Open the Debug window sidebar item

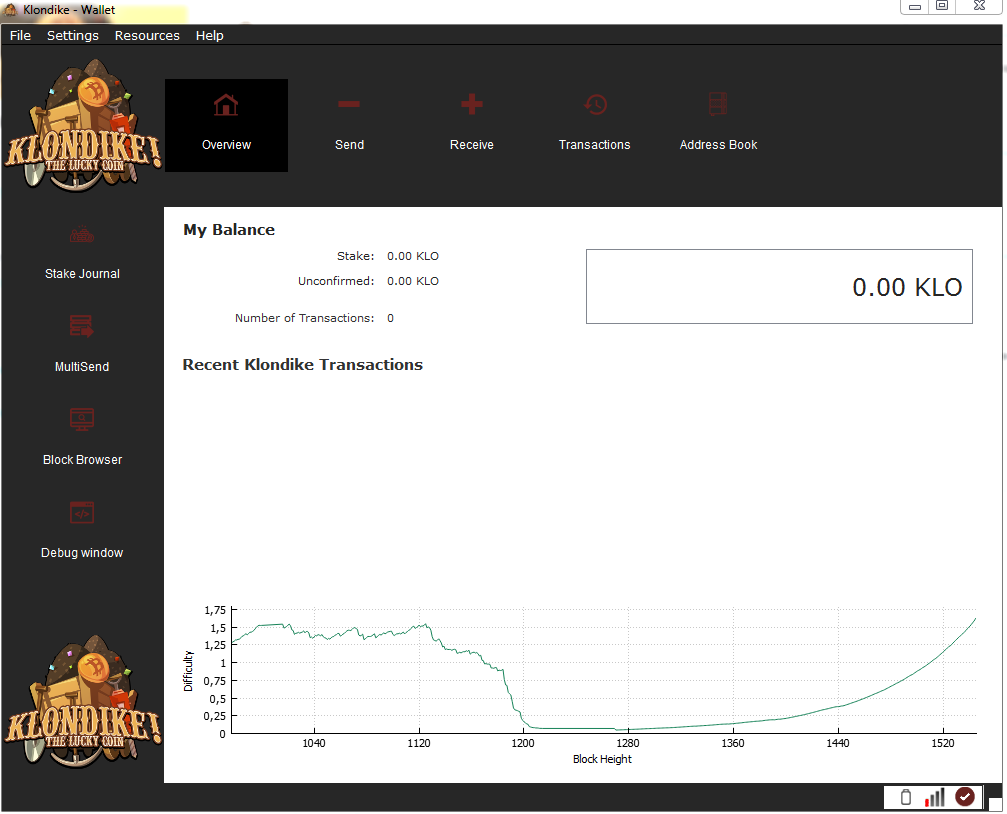(x=82, y=532)
